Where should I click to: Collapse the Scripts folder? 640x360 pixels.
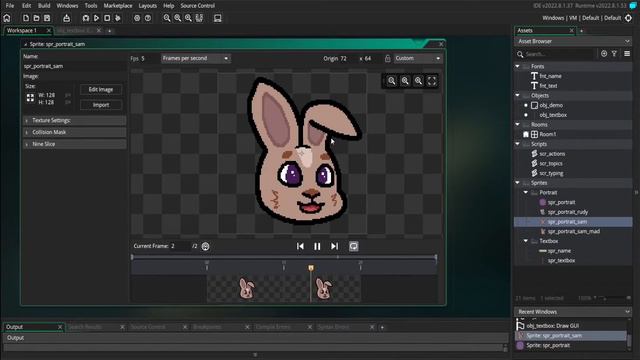(x=518, y=144)
